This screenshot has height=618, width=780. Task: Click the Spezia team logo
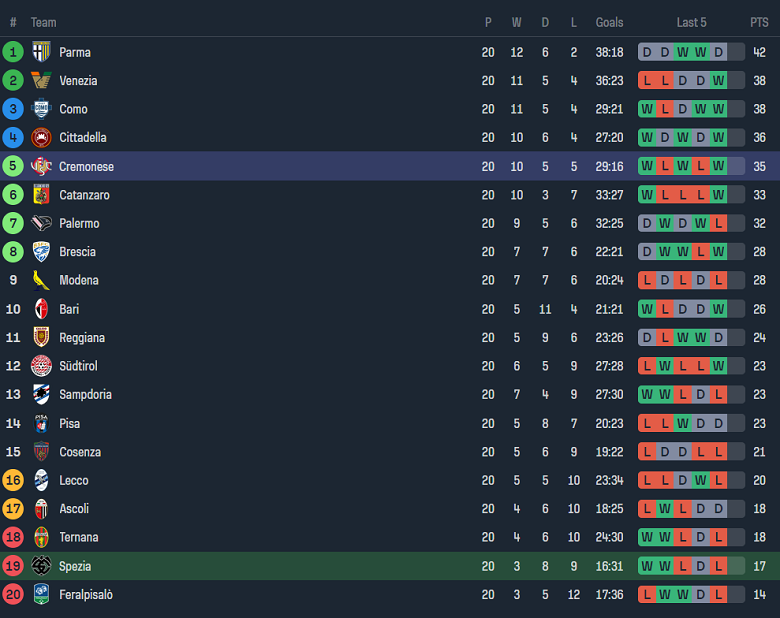point(41,566)
